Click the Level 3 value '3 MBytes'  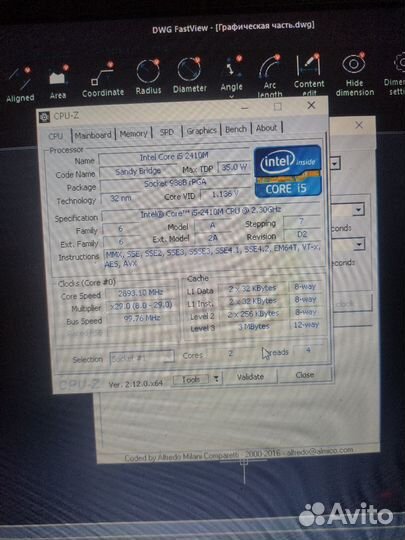(x=254, y=326)
